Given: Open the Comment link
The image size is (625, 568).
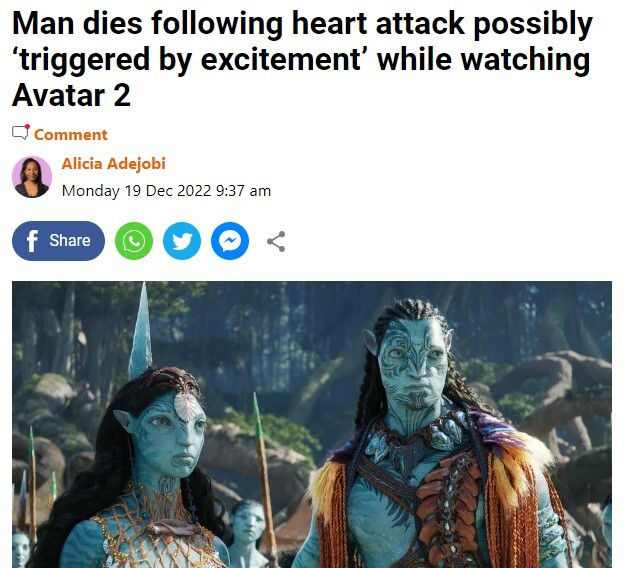Looking at the screenshot, I should point(71,135).
